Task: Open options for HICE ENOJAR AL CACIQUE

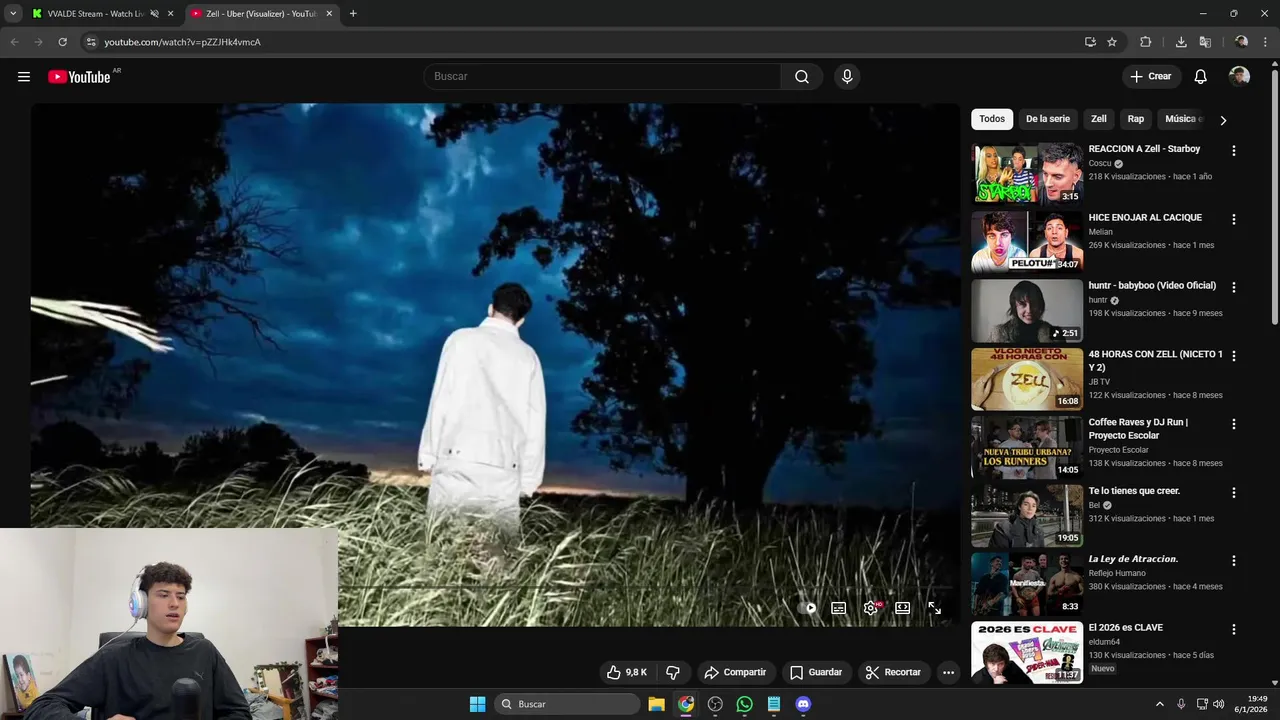Action: (x=1233, y=219)
